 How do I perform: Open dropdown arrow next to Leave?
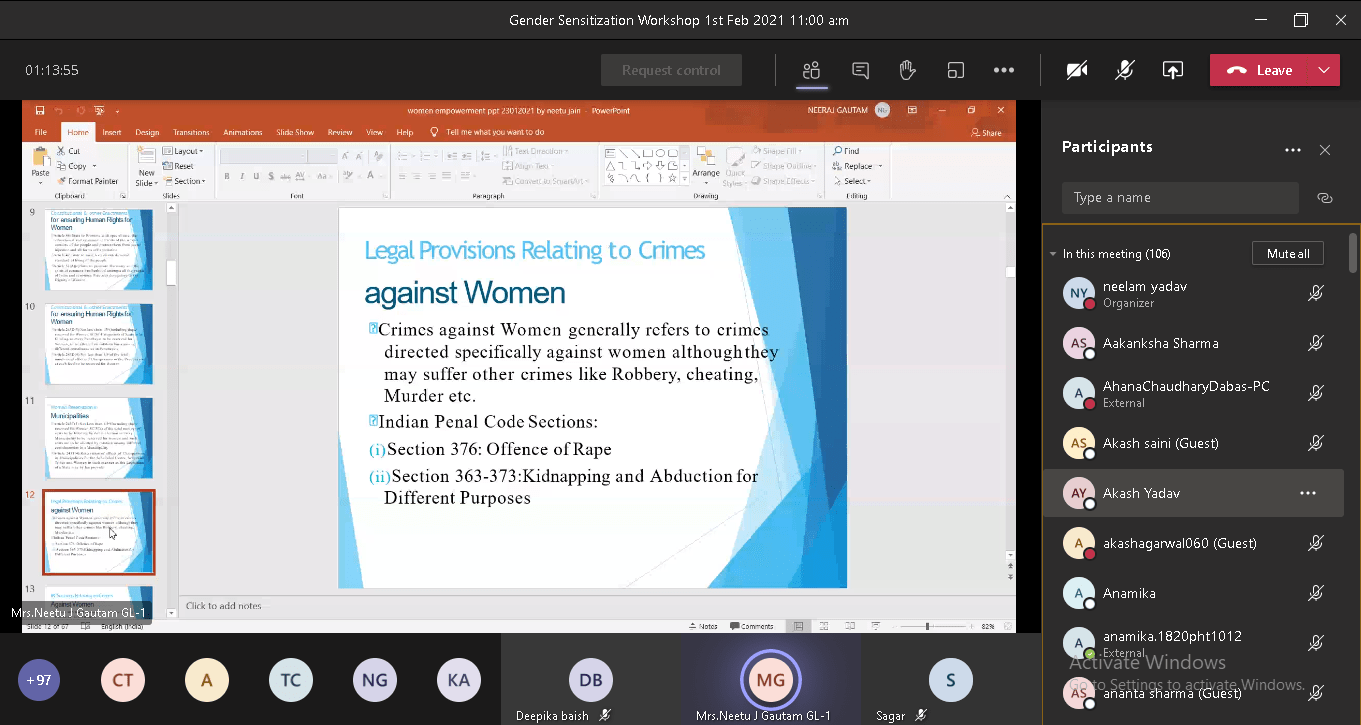(1324, 70)
